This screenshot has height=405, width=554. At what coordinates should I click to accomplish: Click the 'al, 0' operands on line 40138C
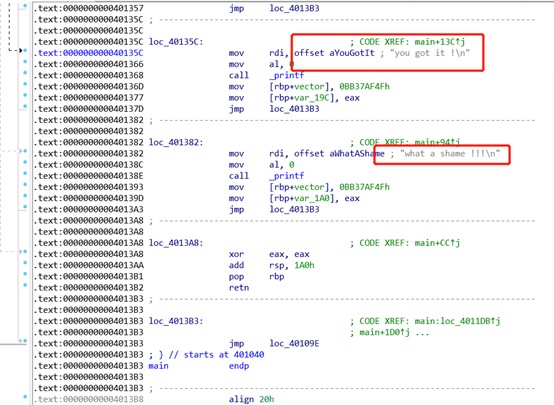(282, 165)
